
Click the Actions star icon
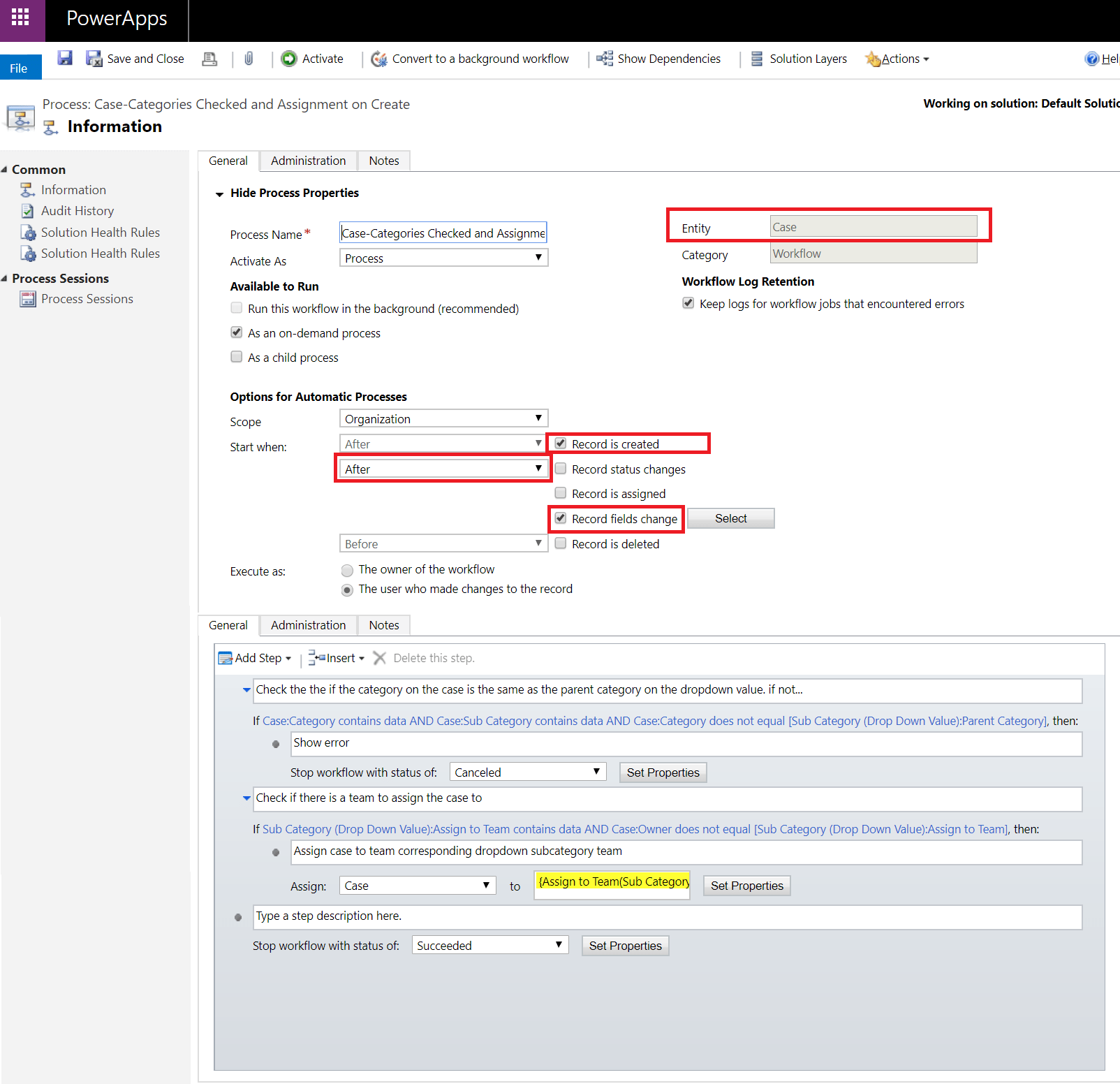click(873, 59)
